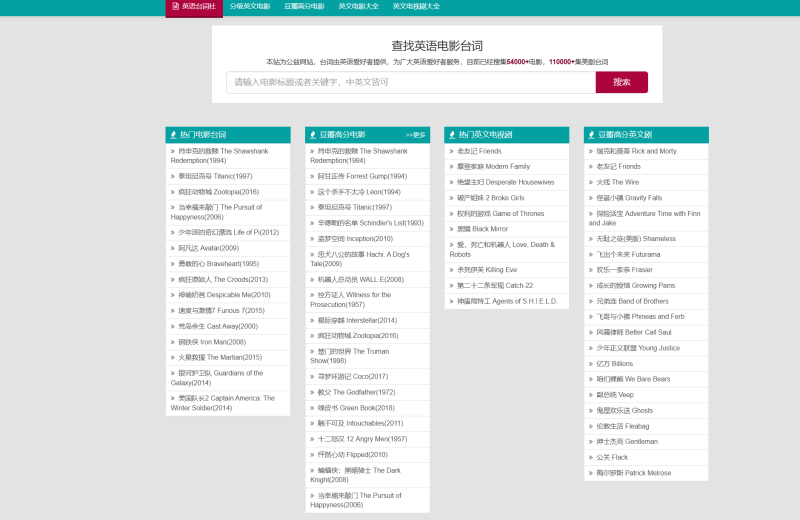Open 12 Angry Men(1957) link
The width and height of the screenshot is (800, 520).
tap(362, 440)
